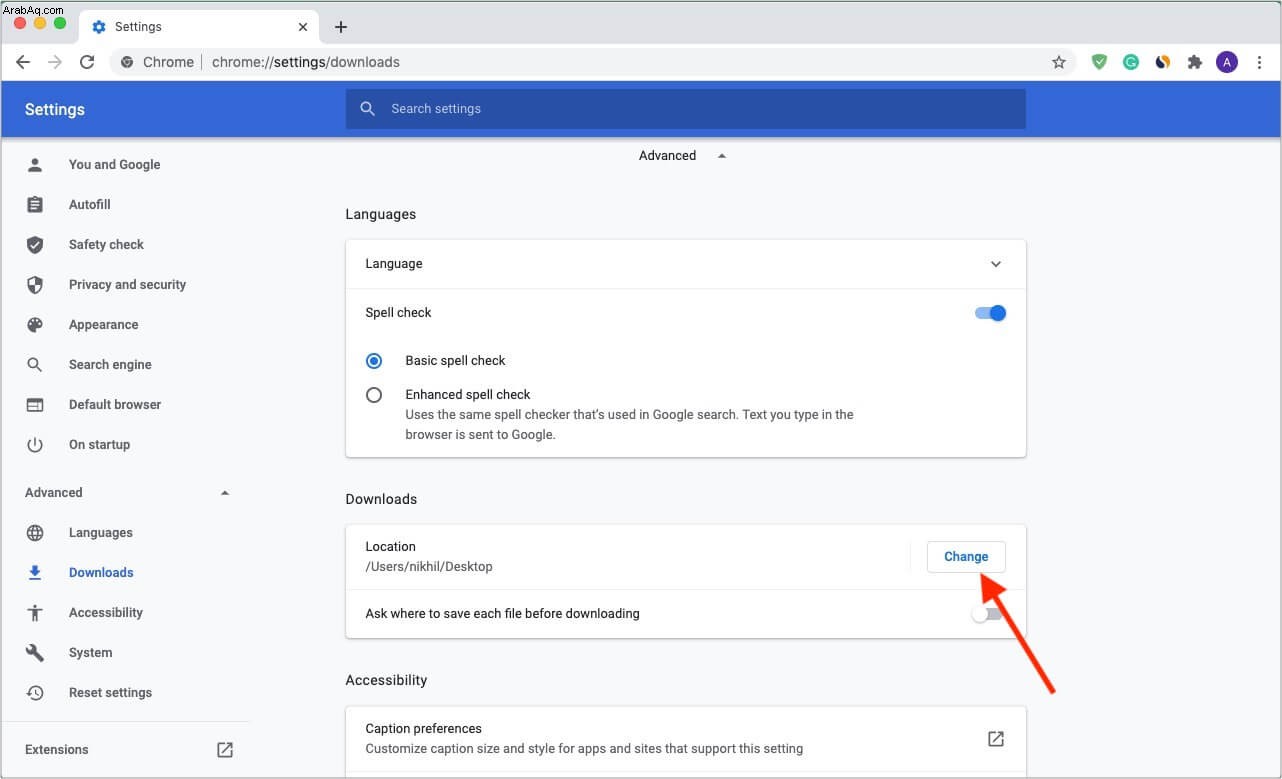This screenshot has width=1282, height=779.
Task: Open Search engine settings
Action: [110, 365]
